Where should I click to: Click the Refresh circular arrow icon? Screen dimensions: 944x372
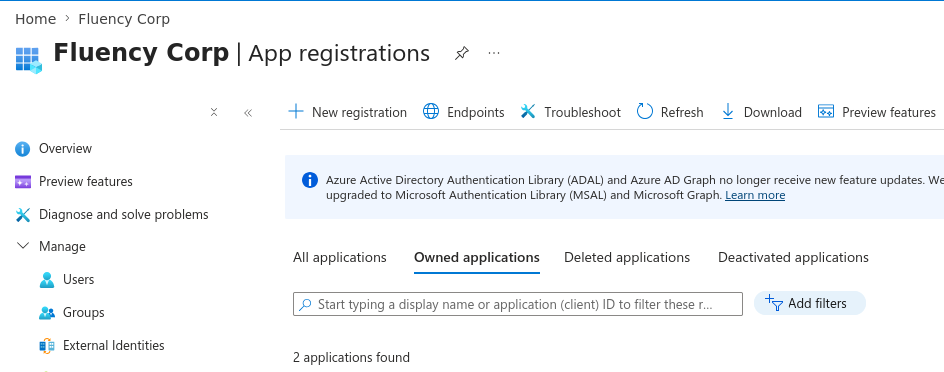tap(645, 111)
